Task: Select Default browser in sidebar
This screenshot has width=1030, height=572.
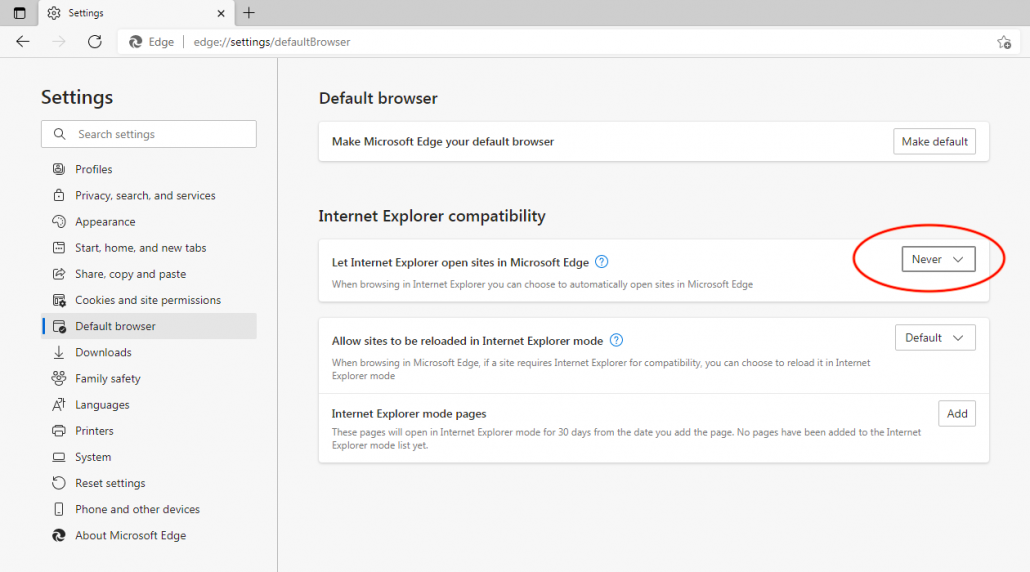Action: pyautogui.click(x=149, y=326)
